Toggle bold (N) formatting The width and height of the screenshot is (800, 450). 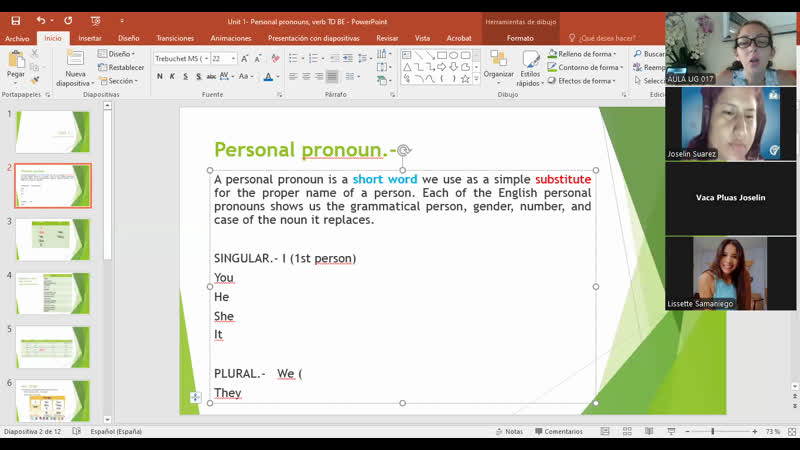click(159, 76)
